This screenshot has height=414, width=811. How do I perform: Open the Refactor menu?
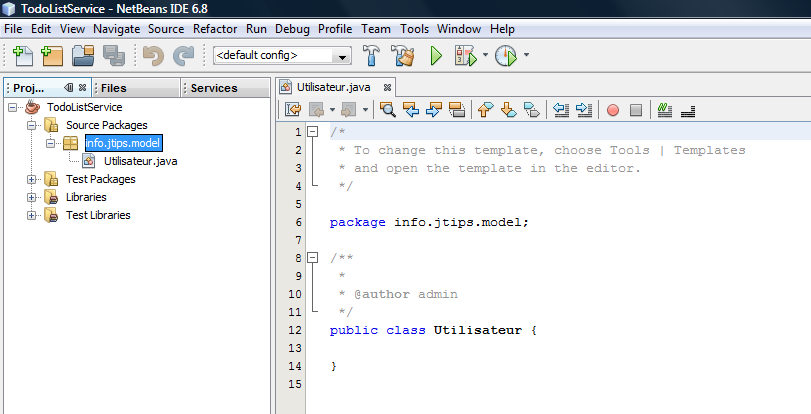point(215,29)
